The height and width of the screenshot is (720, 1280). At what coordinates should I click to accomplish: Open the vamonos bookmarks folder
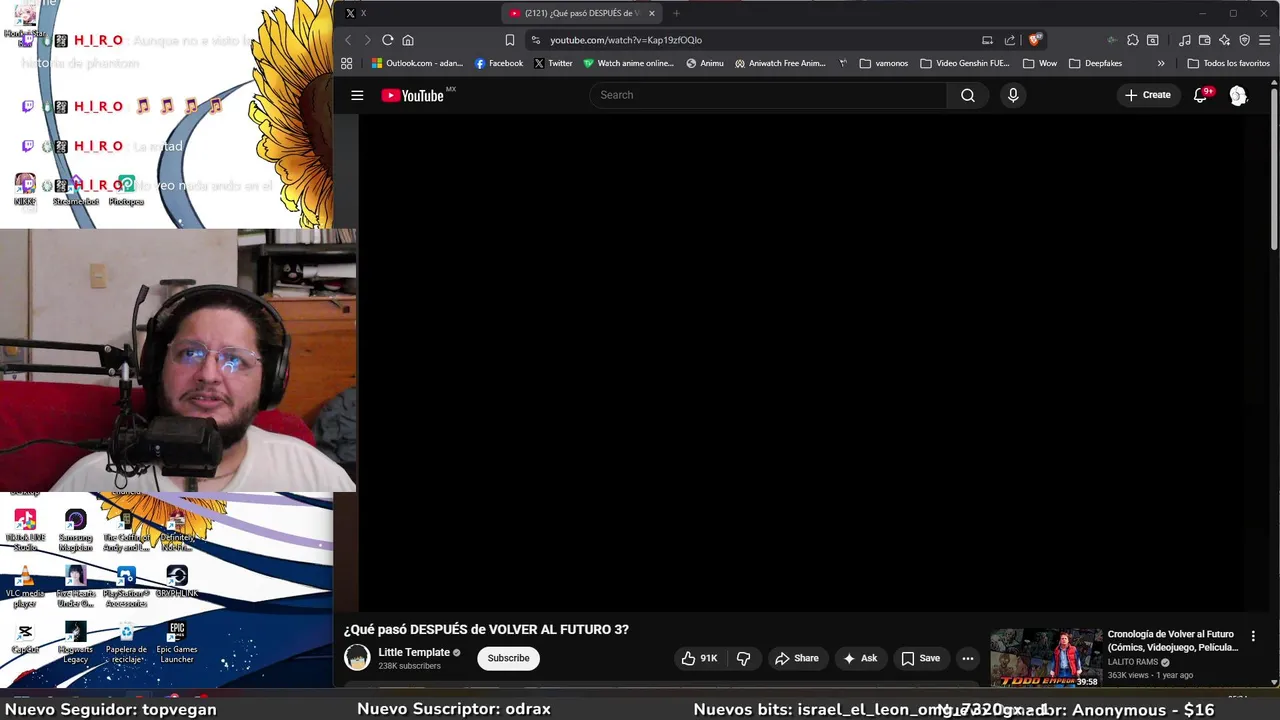point(884,63)
